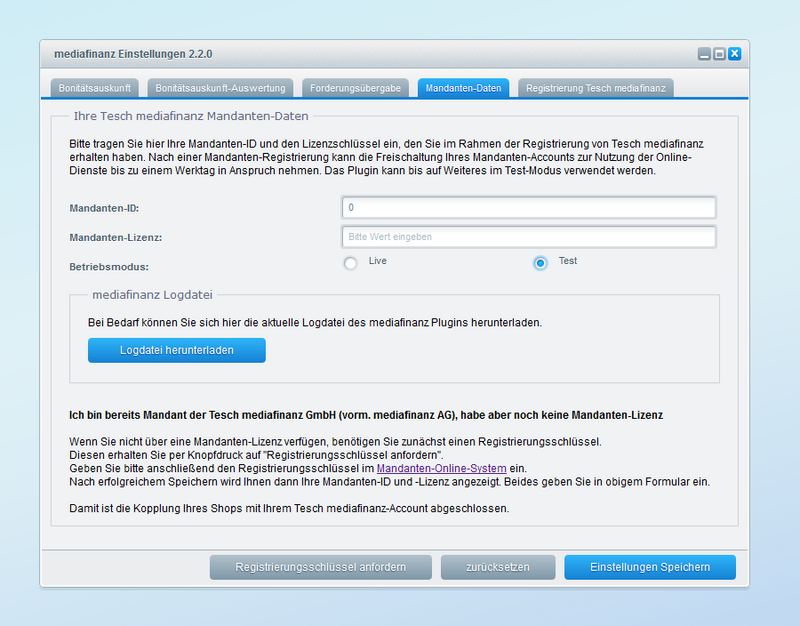Minimize the mediafinanz Einstellungen window

[704, 54]
